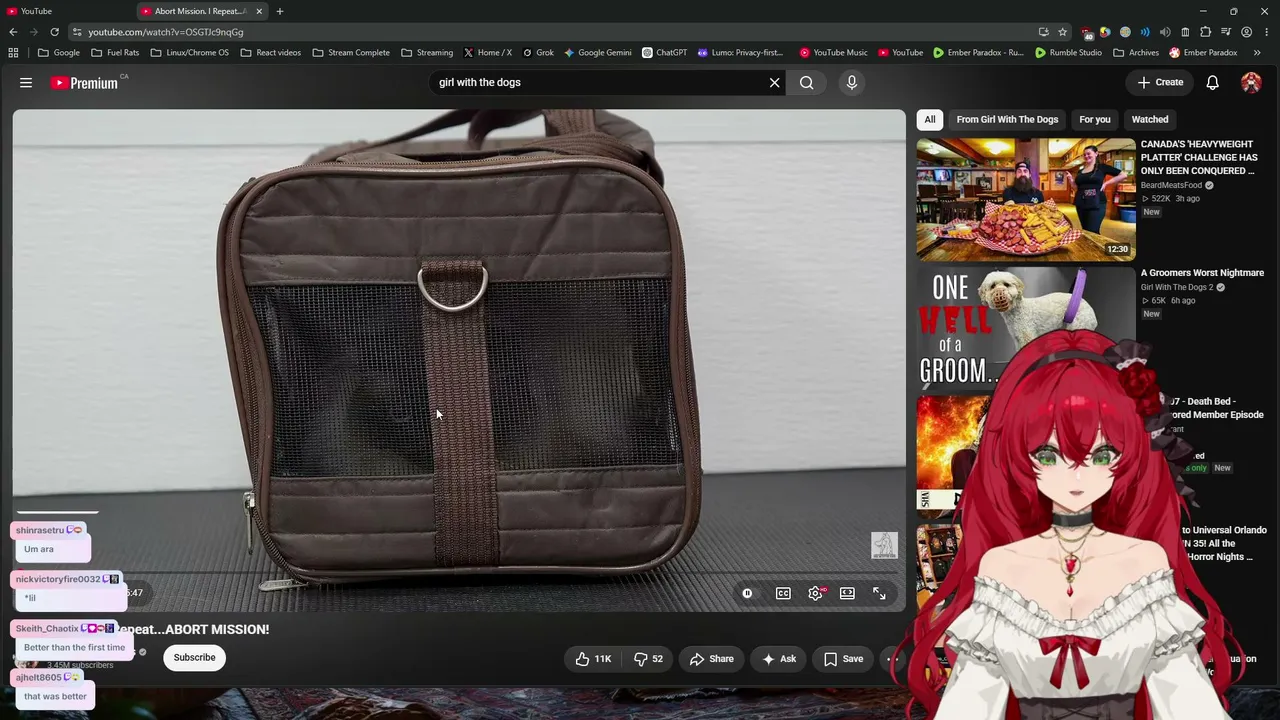Open the Home / X bookmark
Screen dimensions: 1280x720
click(x=487, y=53)
